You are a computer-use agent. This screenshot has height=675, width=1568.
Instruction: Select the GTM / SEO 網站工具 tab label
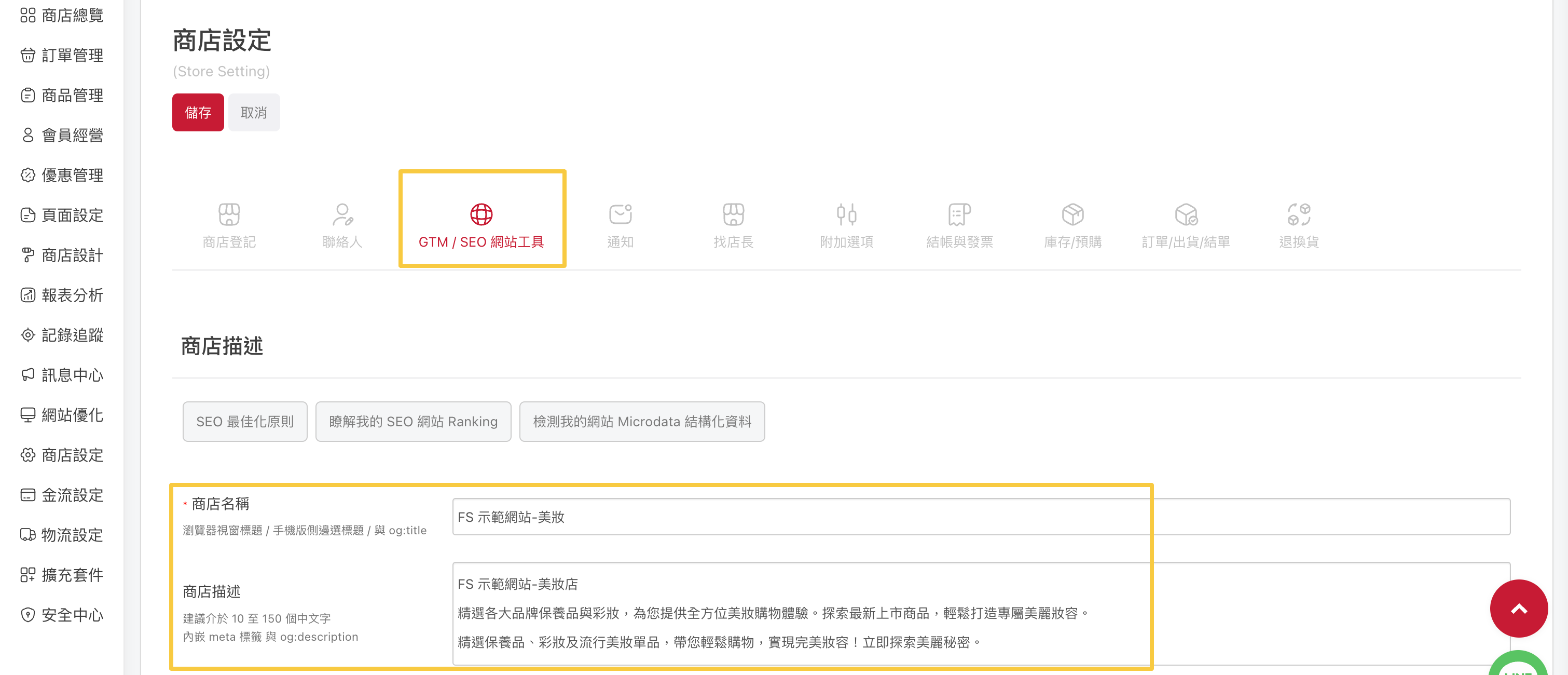click(x=482, y=242)
